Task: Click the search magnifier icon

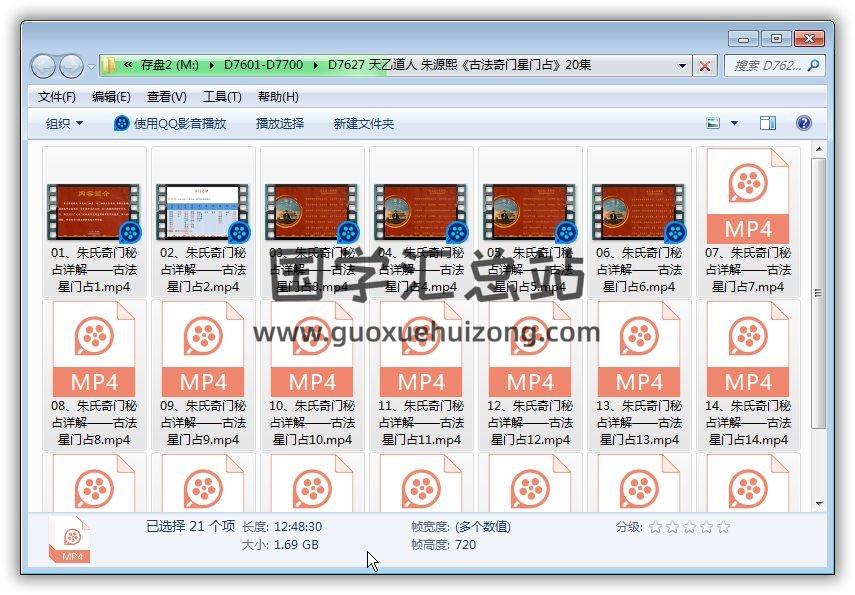Action: point(814,66)
